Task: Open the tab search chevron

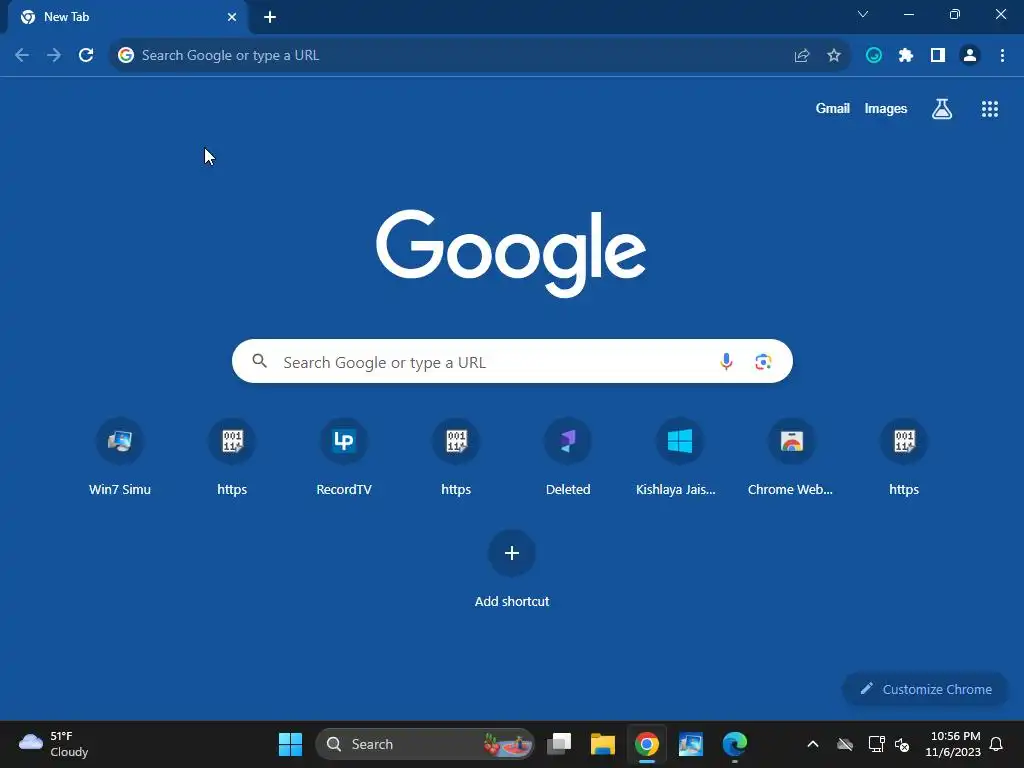Action: tap(863, 14)
